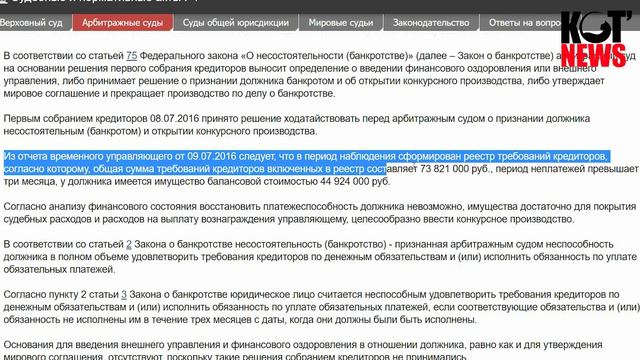Image resolution: width=640 pixels, height=360 pixels.
Task: Open the article 3 link after пункту 2
Action: click(124, 294)
